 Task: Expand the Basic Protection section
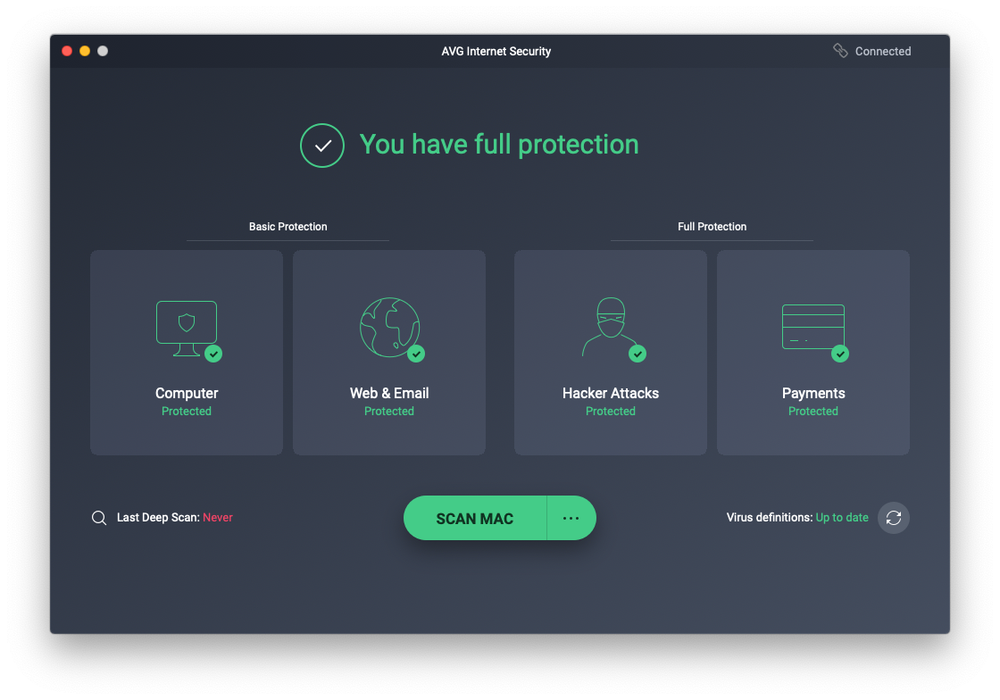pos(287,226)
